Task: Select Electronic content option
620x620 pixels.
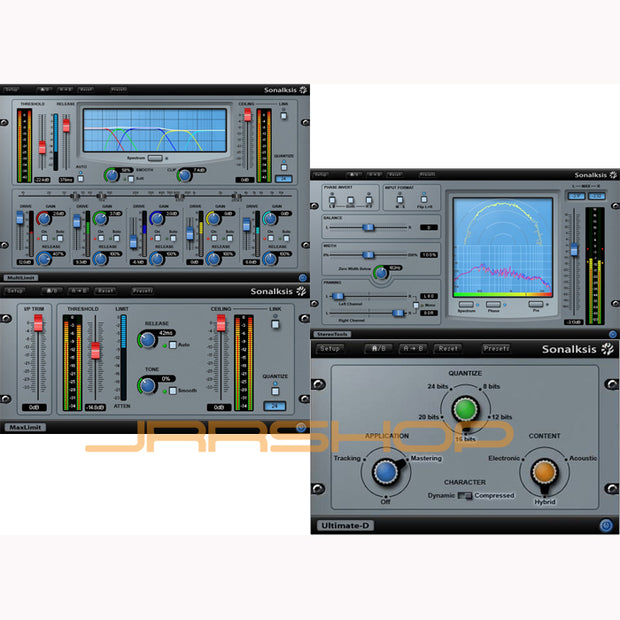Action: (x=504, y=458)
